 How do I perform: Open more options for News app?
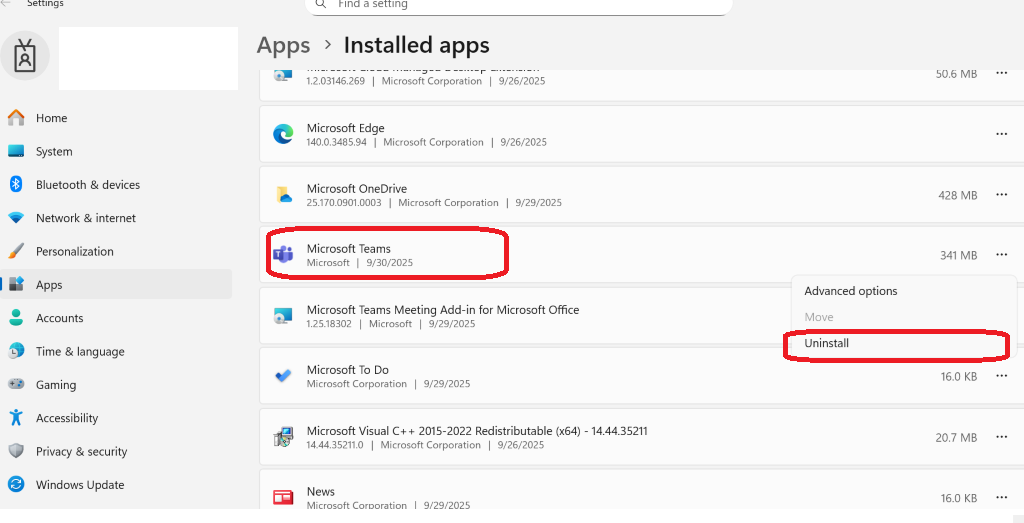click(1001, 498)
